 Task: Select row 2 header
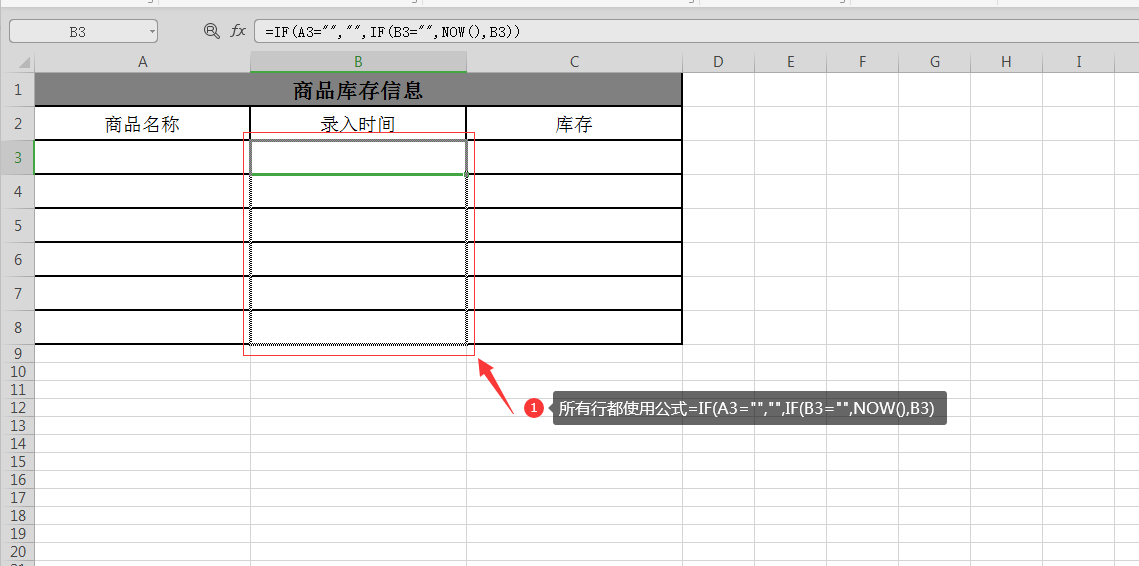17,123
